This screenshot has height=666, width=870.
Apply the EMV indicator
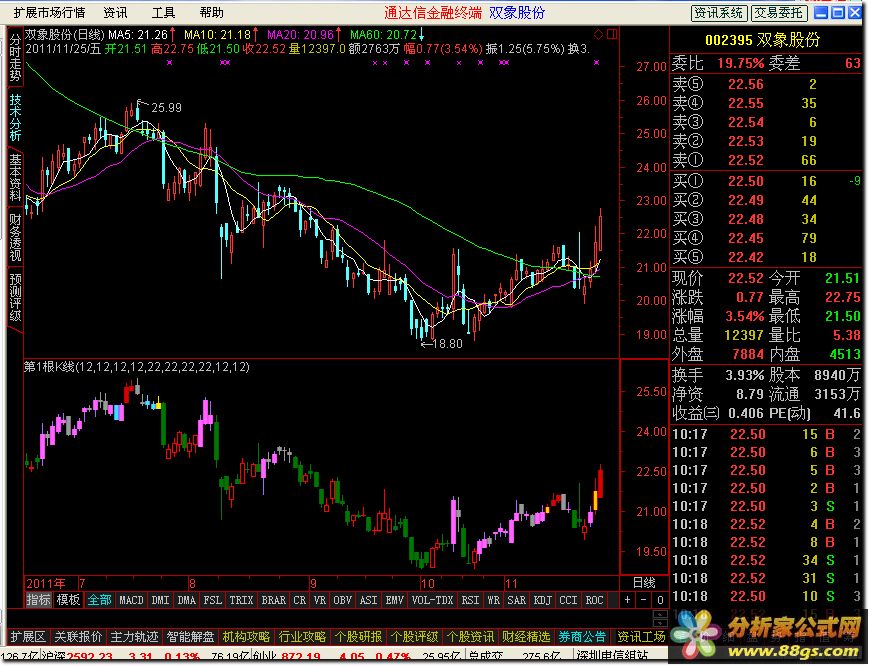(x=394, y=600)
